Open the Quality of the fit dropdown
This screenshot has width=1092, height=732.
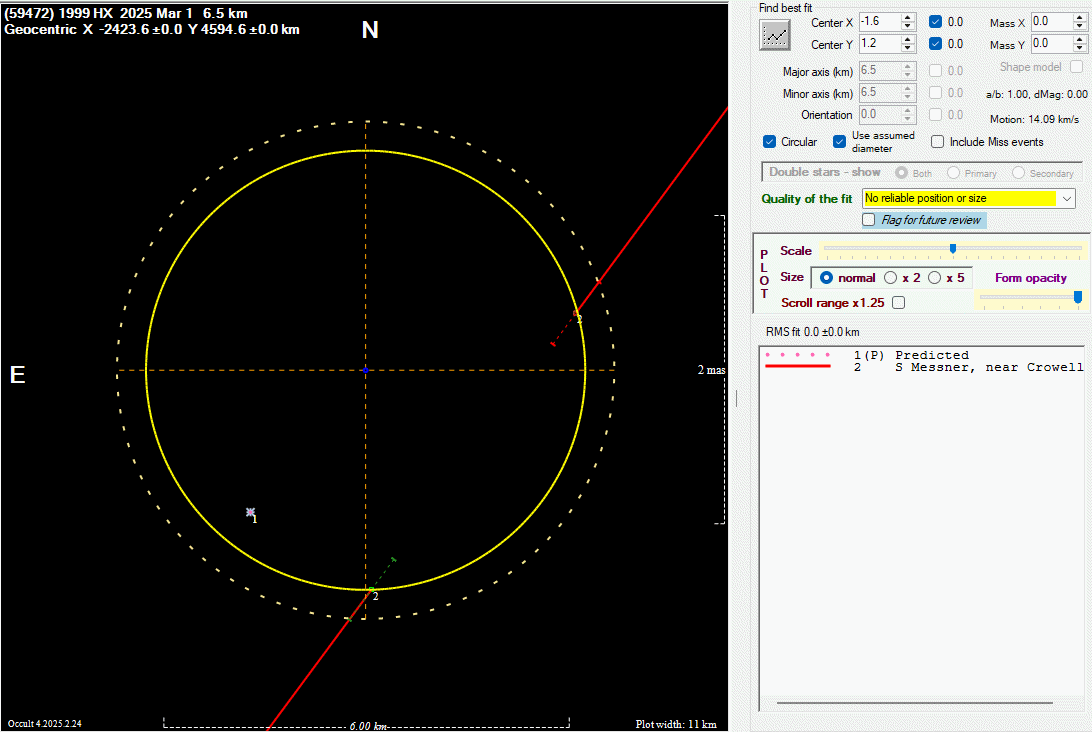coord(1068,199)
